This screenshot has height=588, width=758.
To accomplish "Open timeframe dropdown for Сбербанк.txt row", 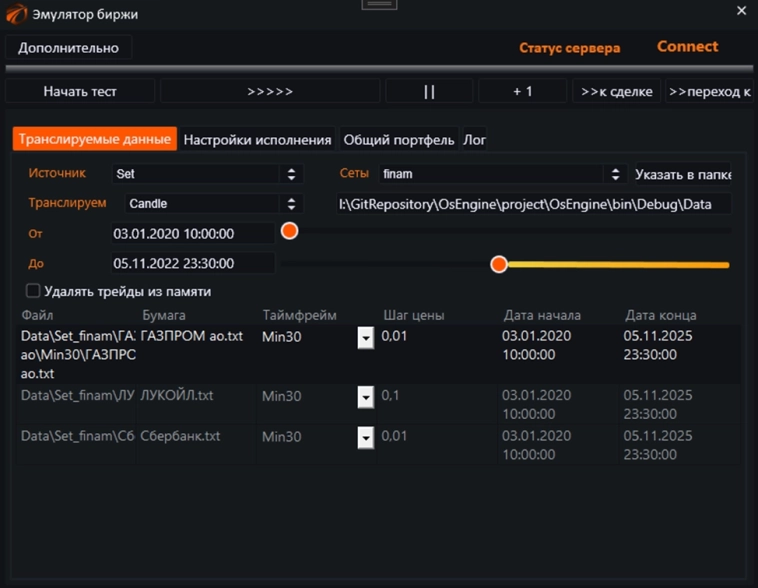I will [x=365, y=438].
